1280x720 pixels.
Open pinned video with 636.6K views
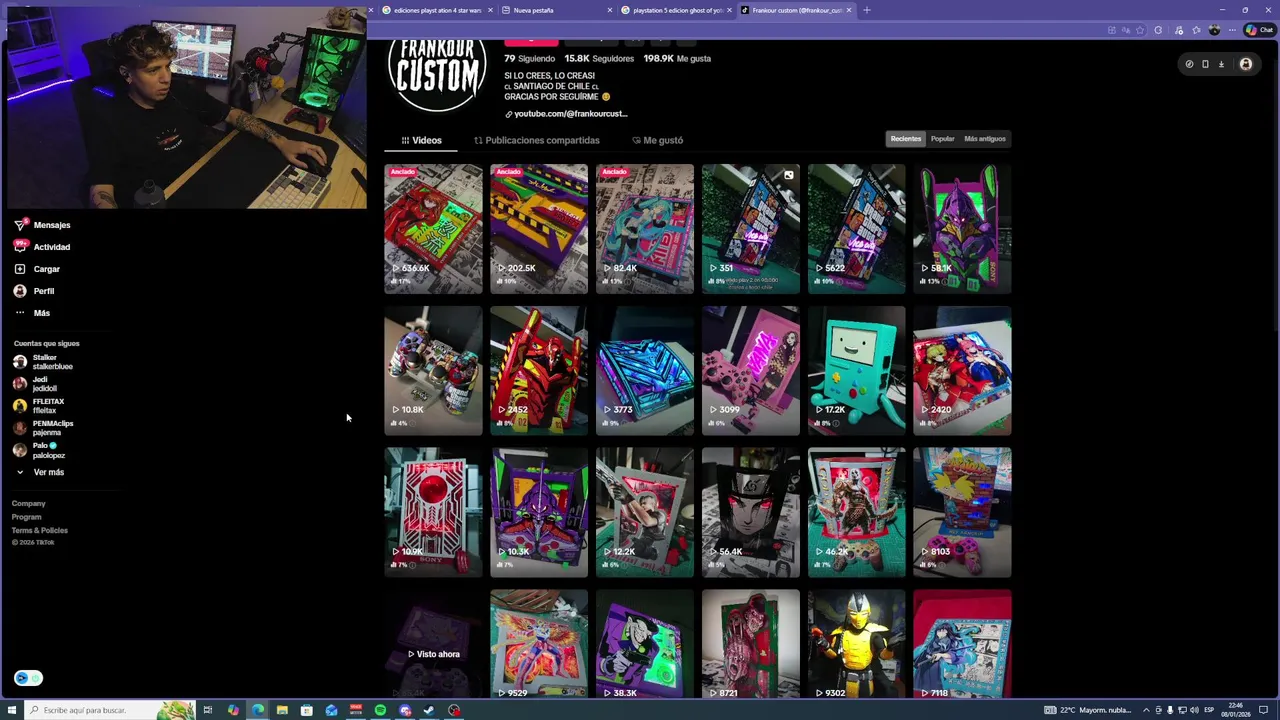[433, 229]
